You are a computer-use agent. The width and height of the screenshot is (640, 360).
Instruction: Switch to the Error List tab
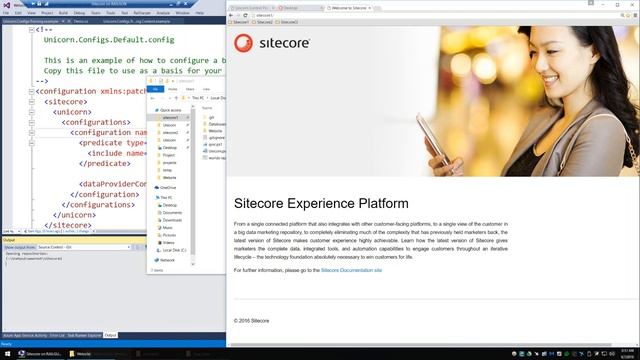pyautogui.click(x=57, y=336)
